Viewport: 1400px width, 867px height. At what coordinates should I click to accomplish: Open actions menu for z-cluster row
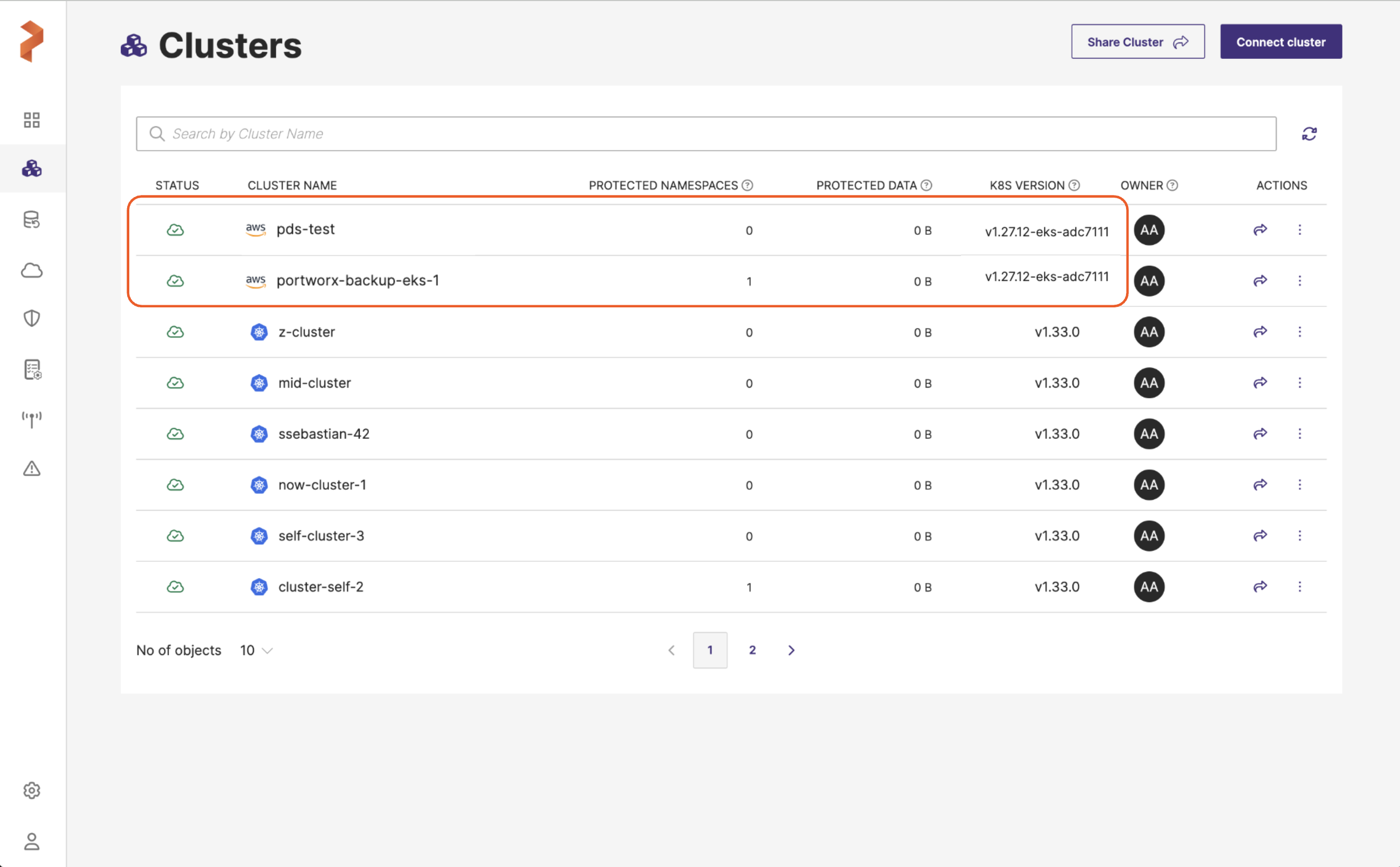coord(1299,332)
